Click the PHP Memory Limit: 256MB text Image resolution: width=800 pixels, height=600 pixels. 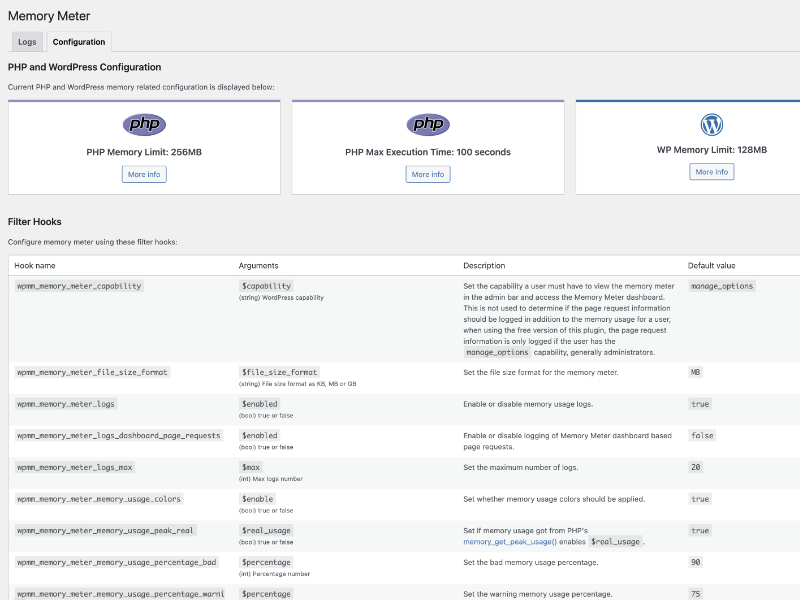tap(144, 152)
